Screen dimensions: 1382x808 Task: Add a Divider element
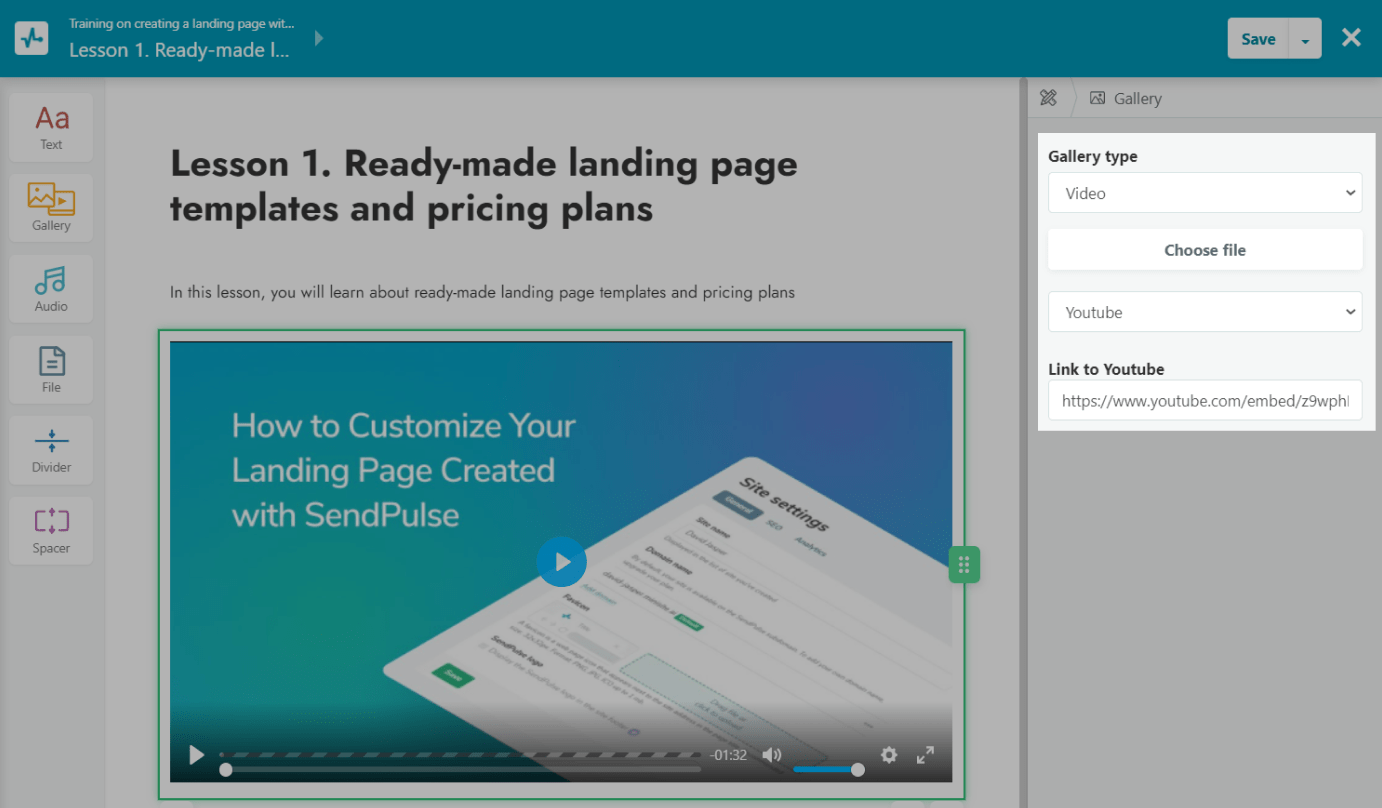51,449
